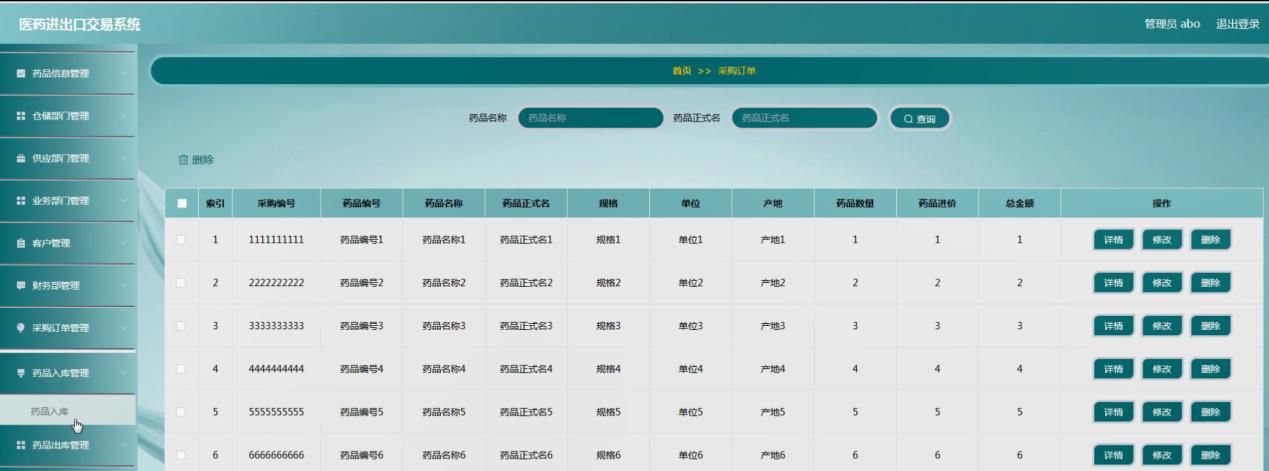Click the 财务部管理 sidebar icon

pyautogui.click(x=20, y=286)
